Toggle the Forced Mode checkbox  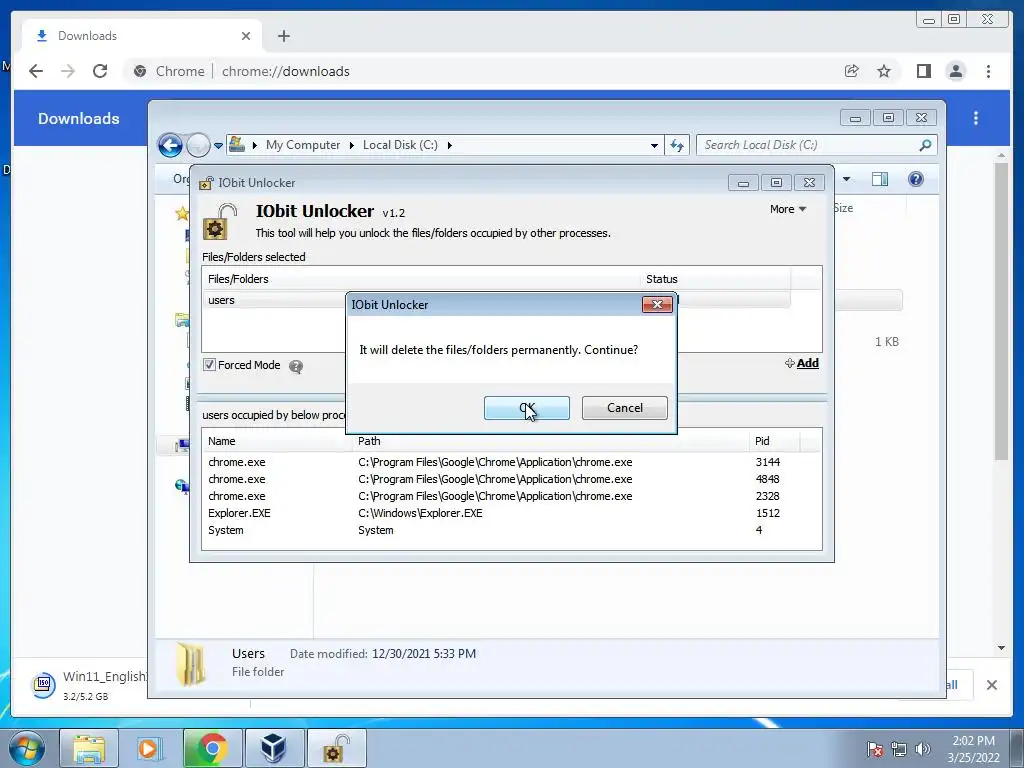(x=209, y=365)
